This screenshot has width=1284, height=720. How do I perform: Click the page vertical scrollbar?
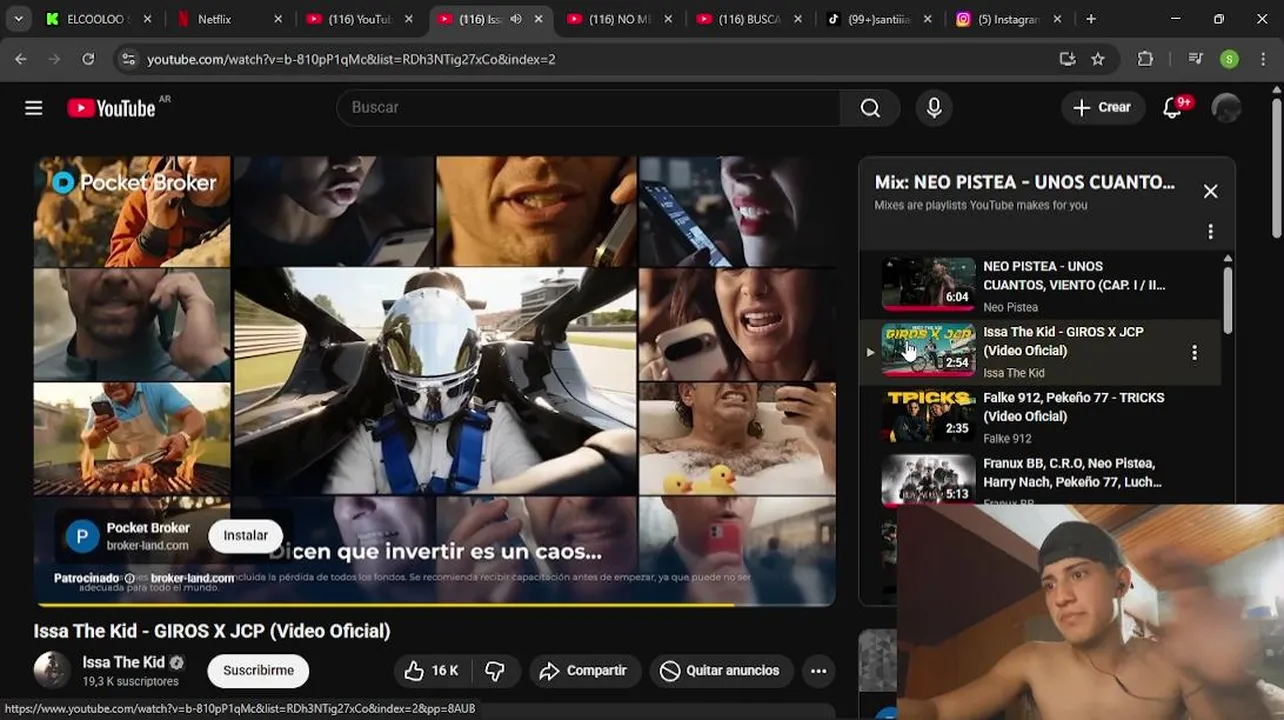point(1276,168)
